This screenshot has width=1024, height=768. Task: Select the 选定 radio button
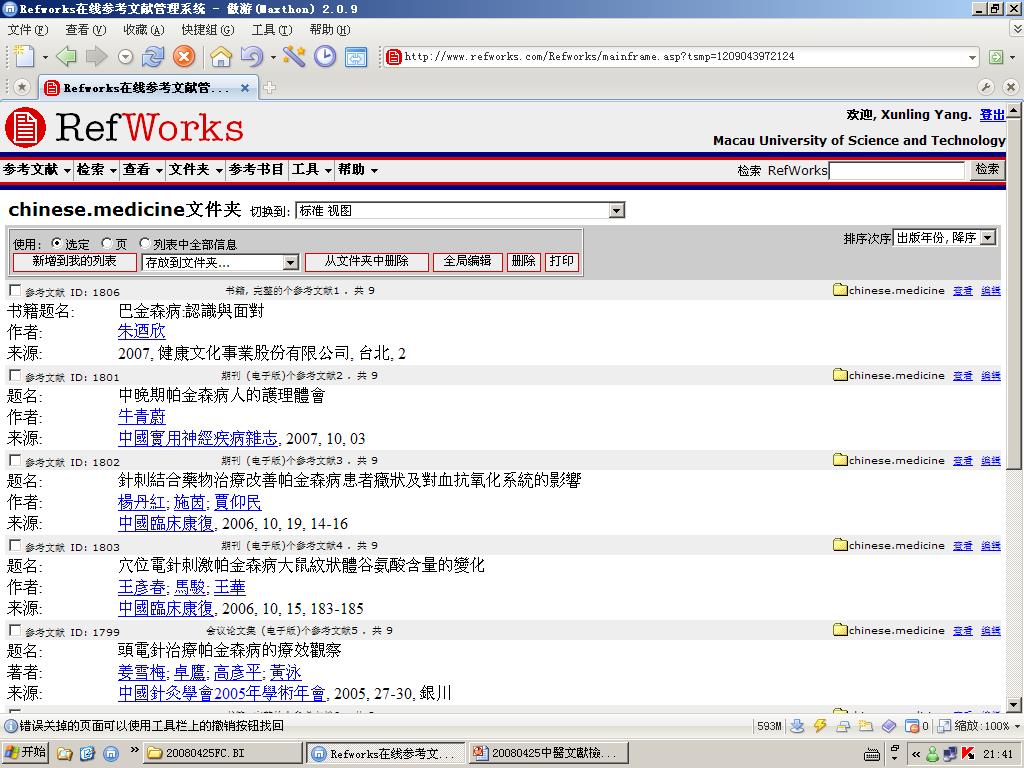(57, 243)
